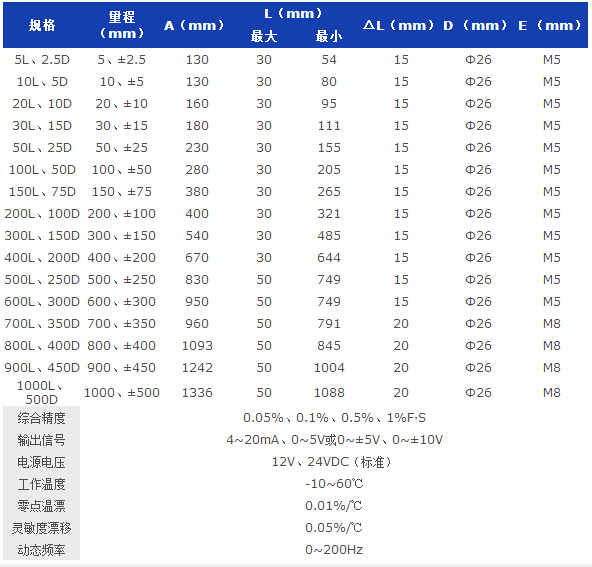Click the 规格 column header
The width and height of the screenshot is (592, 567).
point(42,25)
